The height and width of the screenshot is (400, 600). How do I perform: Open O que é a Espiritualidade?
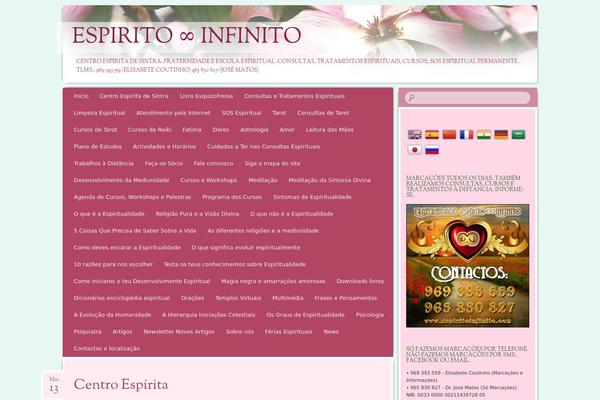(109, 214)
